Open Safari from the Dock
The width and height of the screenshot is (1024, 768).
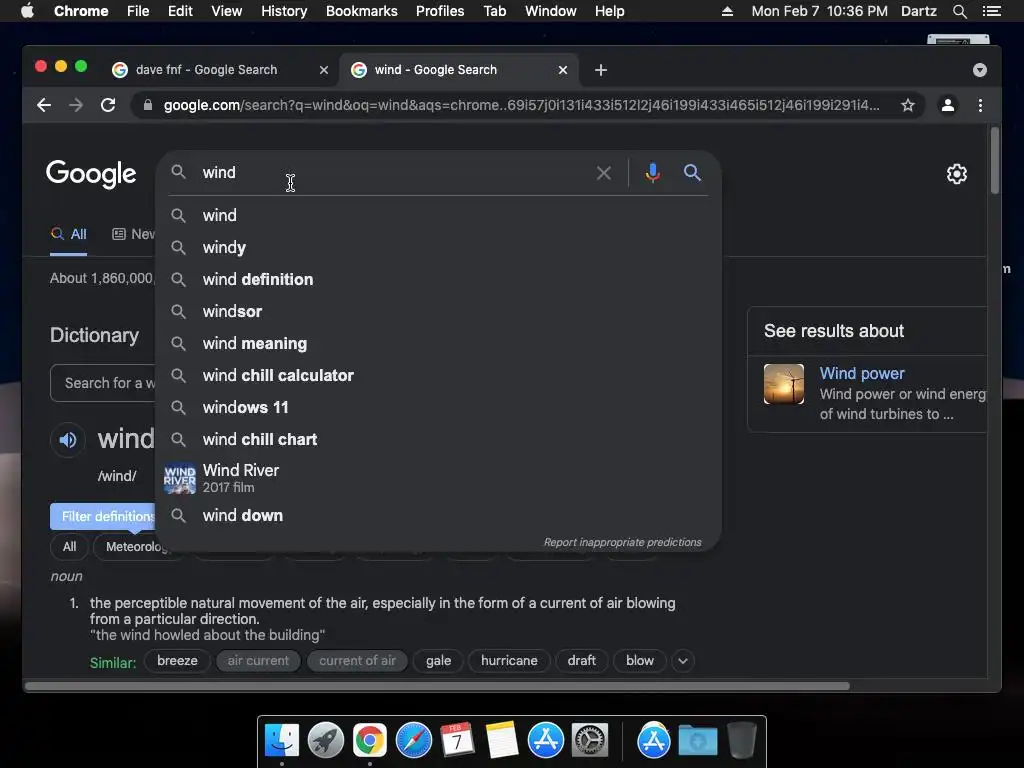[x=413, y=741]
